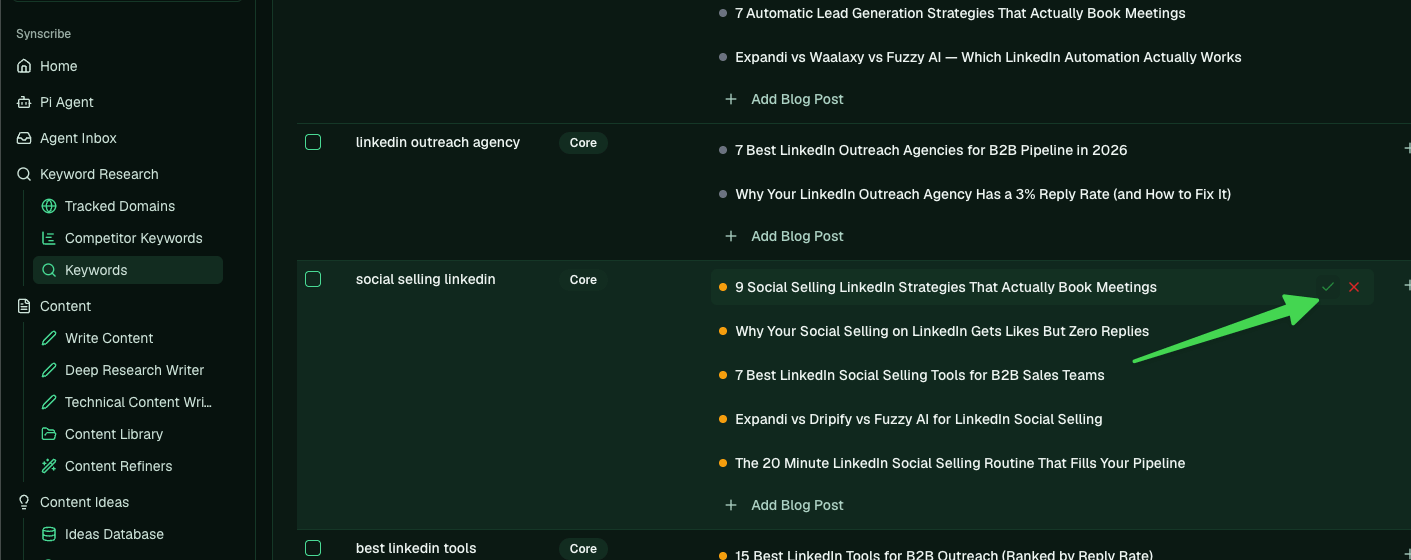This screenshot has width=1411, height=560.
Task: Open 15 Best LinkedIn Tools post
Action: tap(944, 555)
